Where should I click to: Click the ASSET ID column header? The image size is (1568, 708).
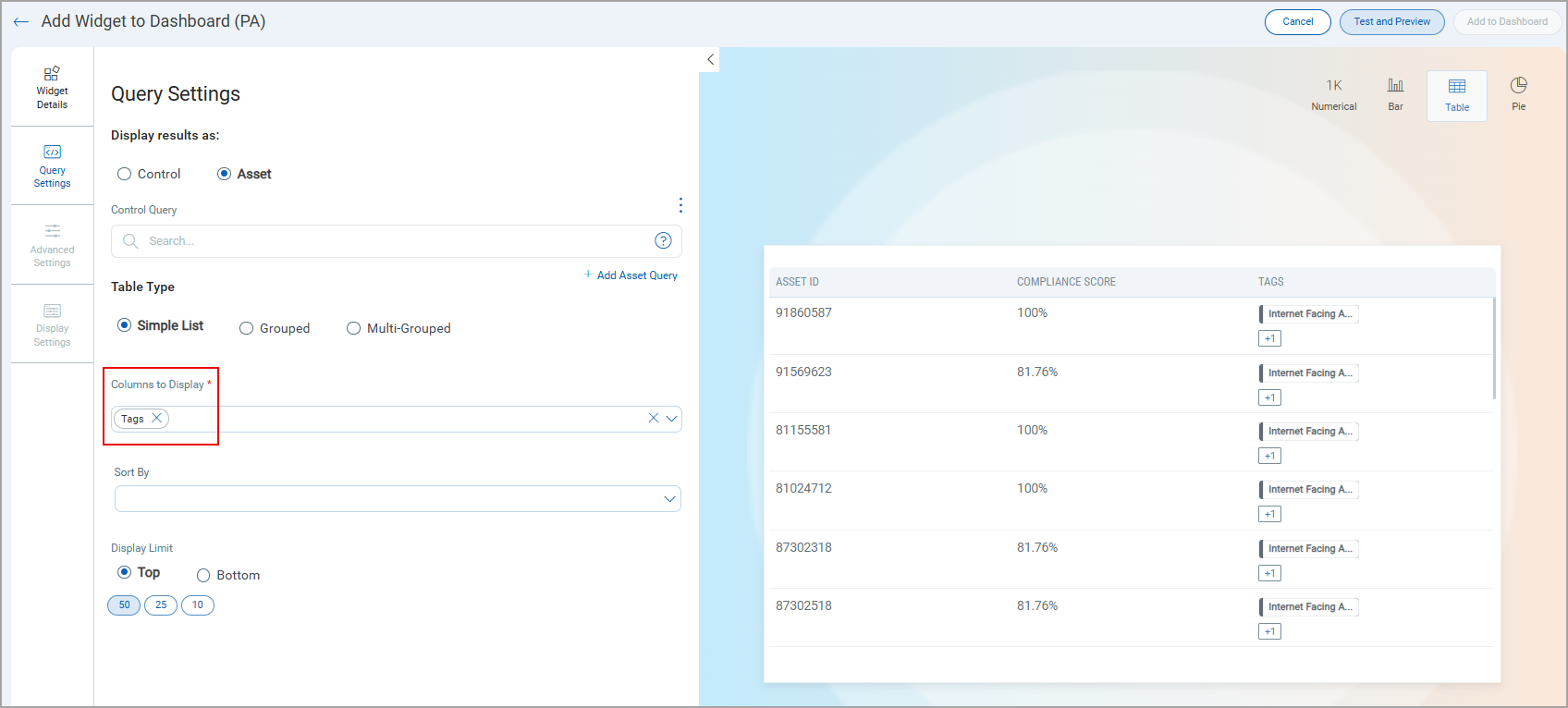[797, 282]
